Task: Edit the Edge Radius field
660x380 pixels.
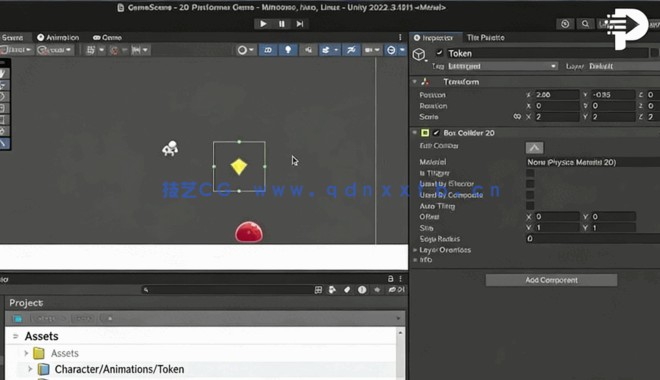Action: point(593,239)
